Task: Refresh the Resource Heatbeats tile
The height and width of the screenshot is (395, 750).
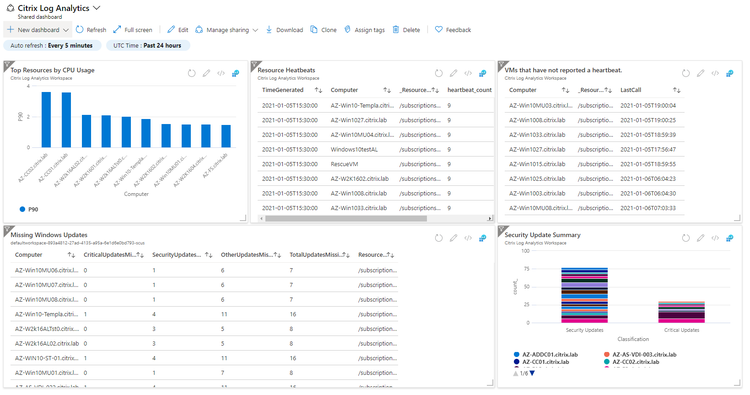Action: click(x=439, y=73)
